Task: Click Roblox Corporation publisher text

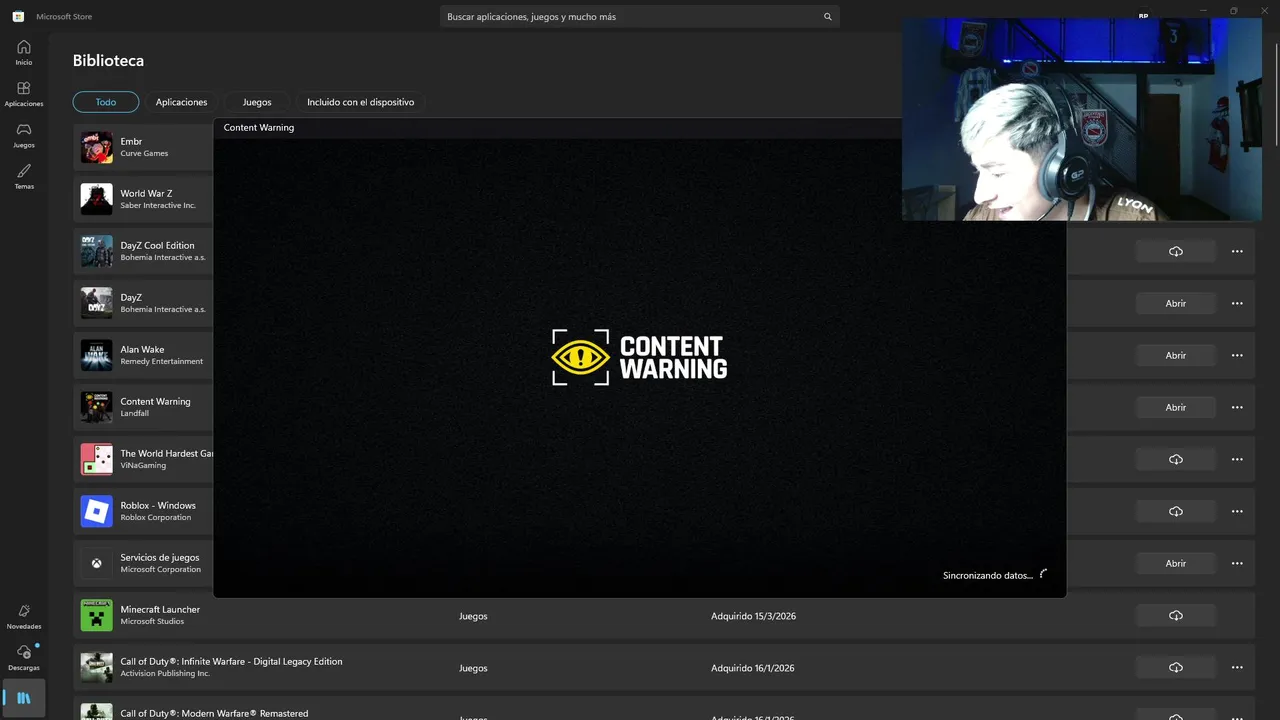Action: (x=158, y=518)
